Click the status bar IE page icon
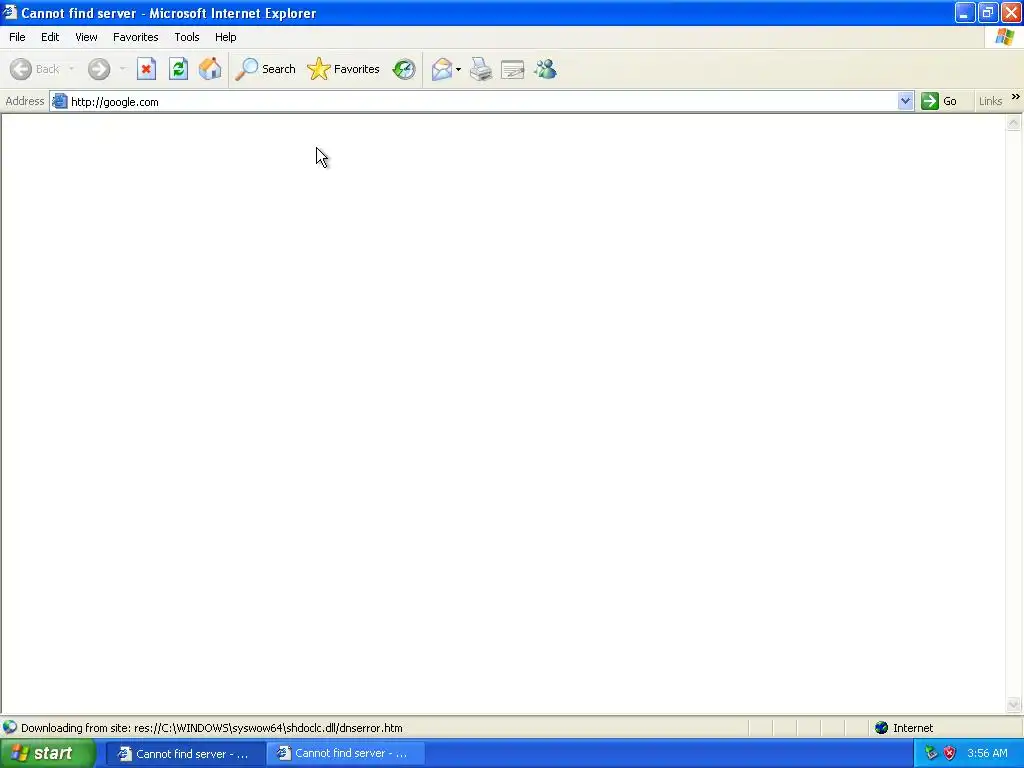This screenshot has width=1024, height=768. point(10,727)
